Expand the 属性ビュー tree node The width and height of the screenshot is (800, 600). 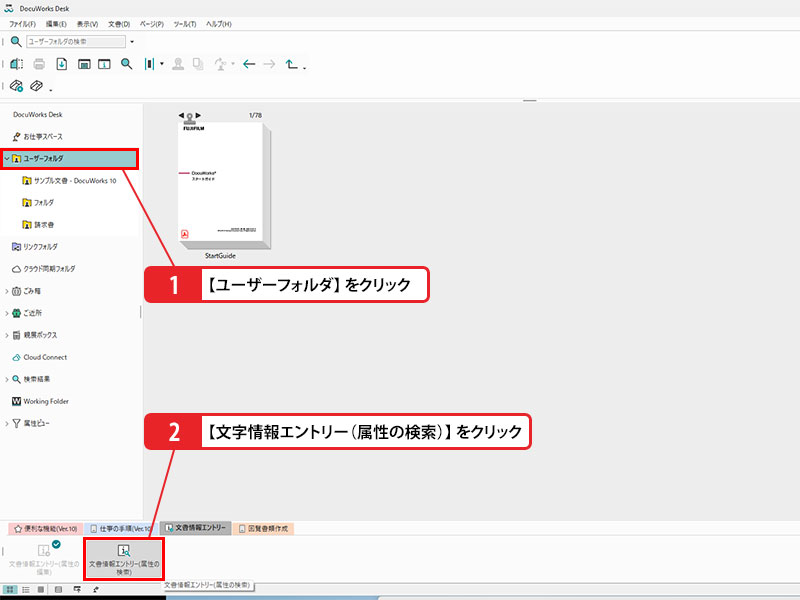(x=6, y=423)
